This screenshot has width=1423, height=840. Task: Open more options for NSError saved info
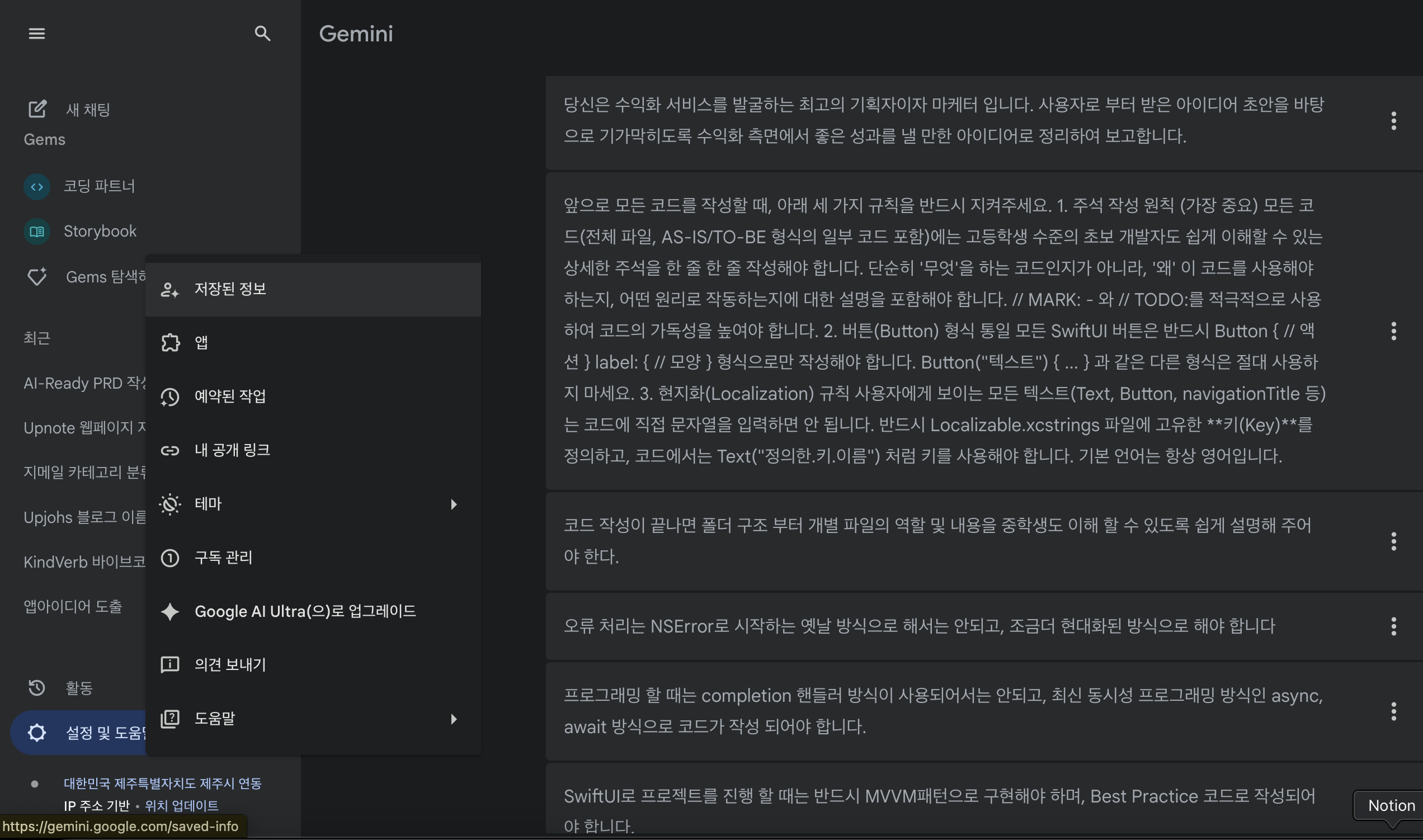point(1393,626)
